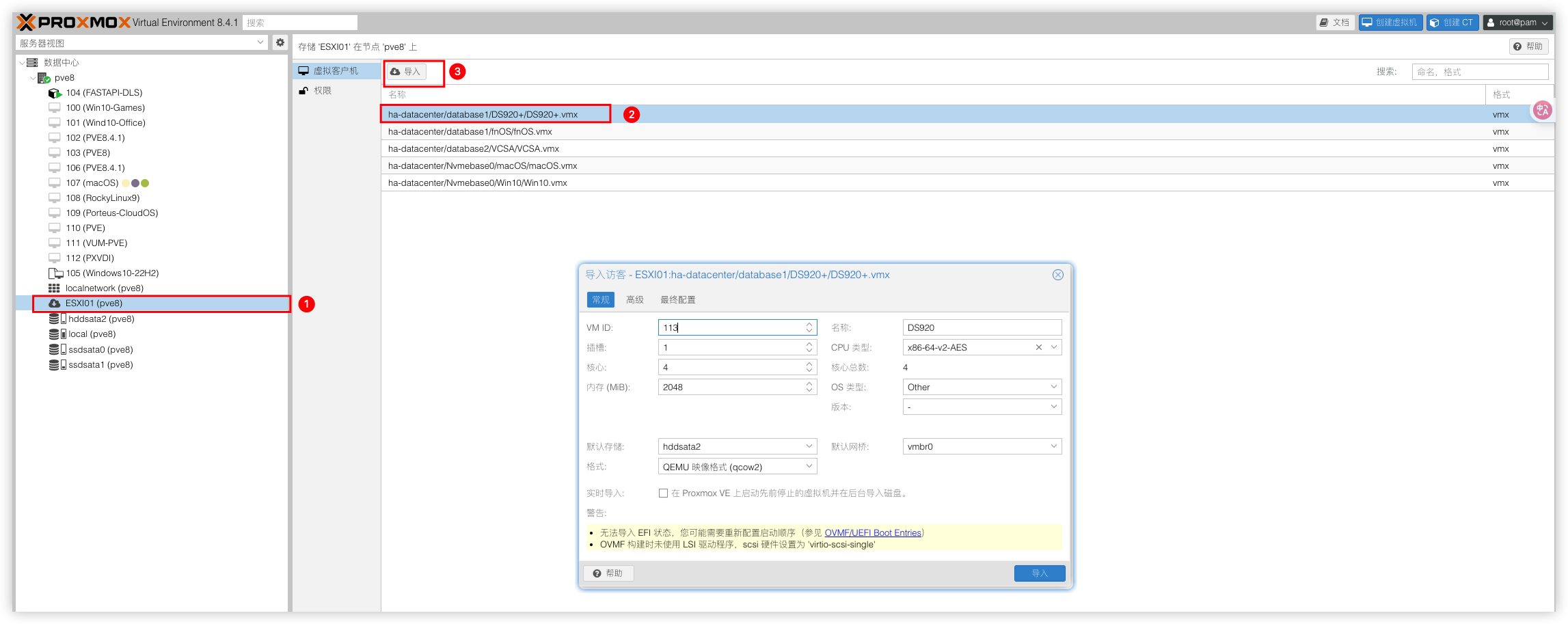The height and width of the screenshot is (624, 1568).
Task: Select the pve8 node icon
Action: pyautogui.click(x=44, y=78)
